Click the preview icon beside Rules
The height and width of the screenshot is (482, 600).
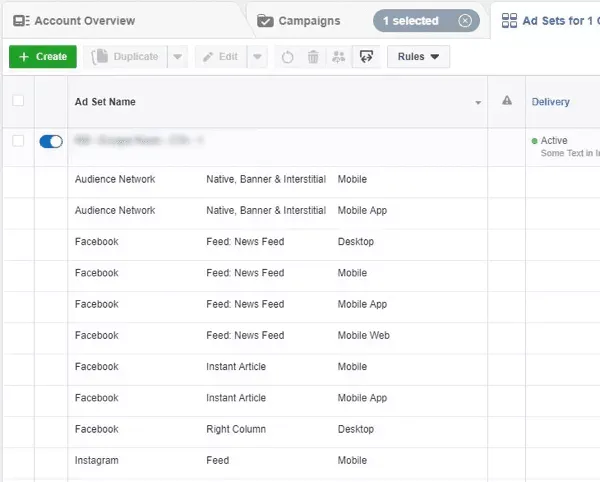pos(364,57)
